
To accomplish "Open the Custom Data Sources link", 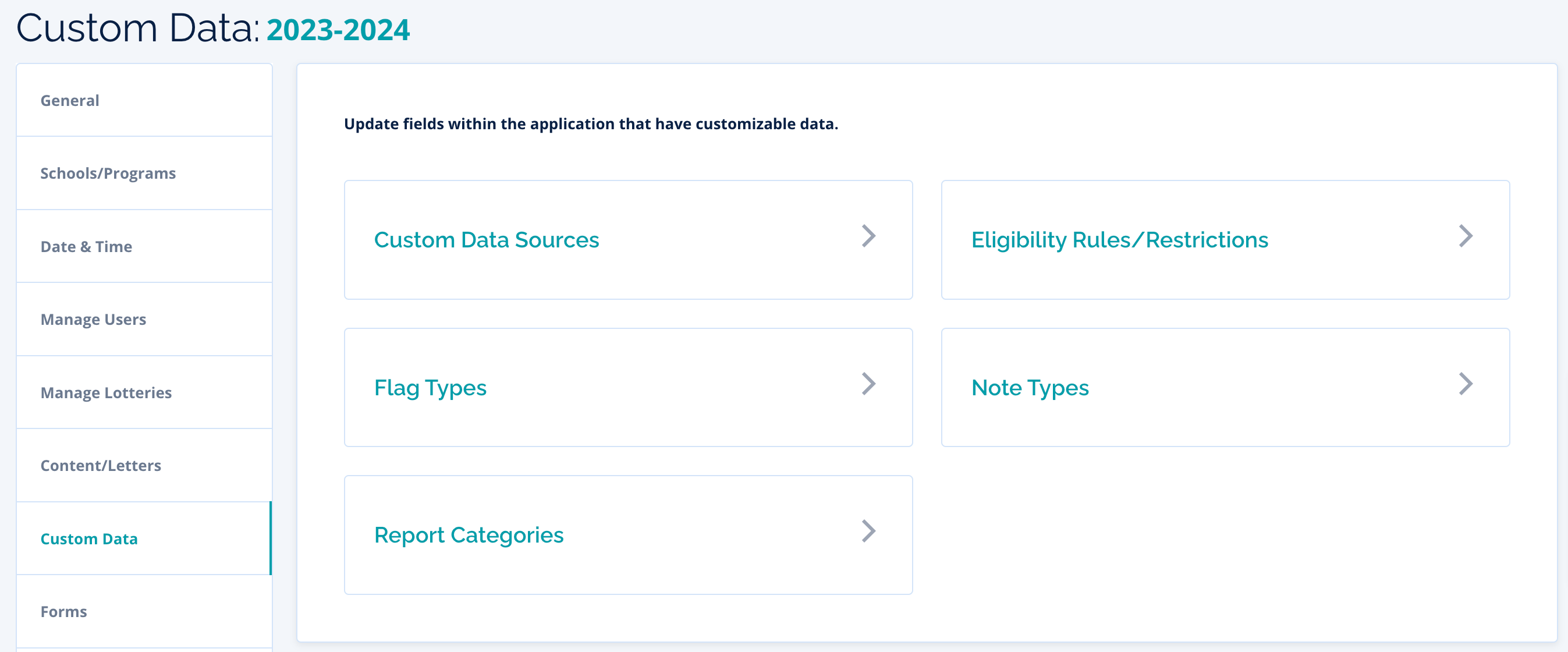I will [x=487, y=240].
